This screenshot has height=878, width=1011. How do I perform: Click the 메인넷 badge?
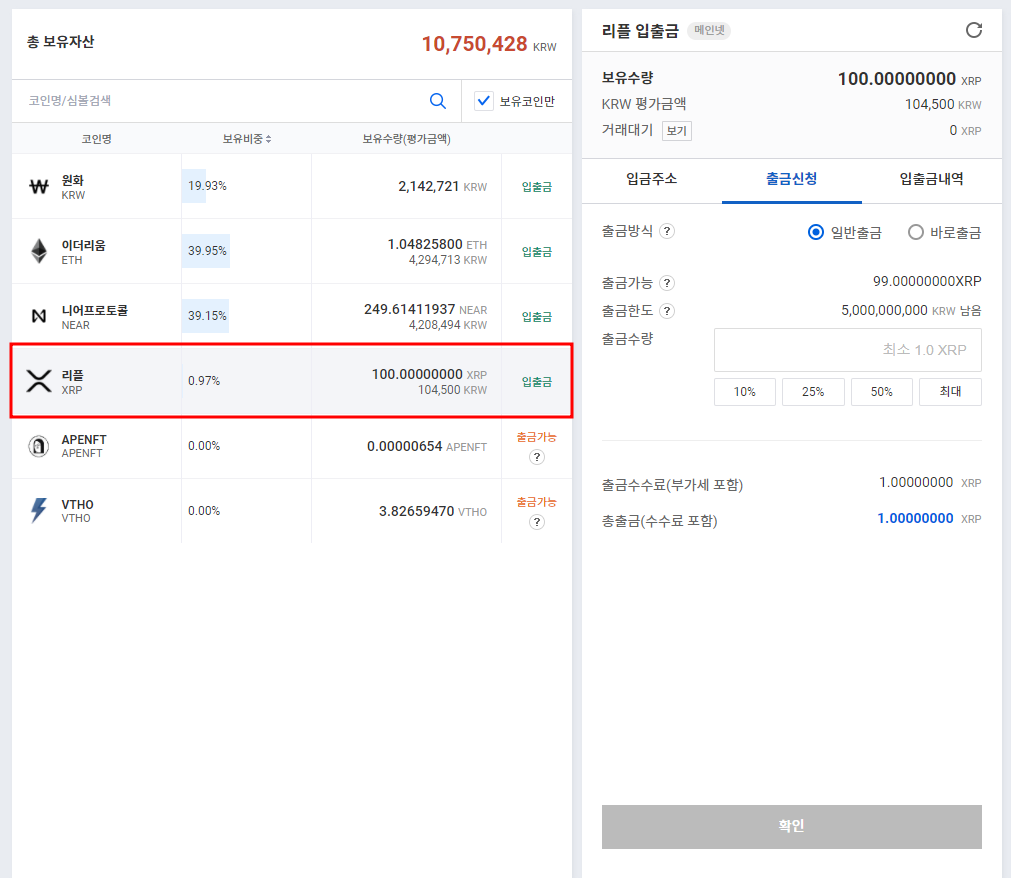tap(709, 30)
